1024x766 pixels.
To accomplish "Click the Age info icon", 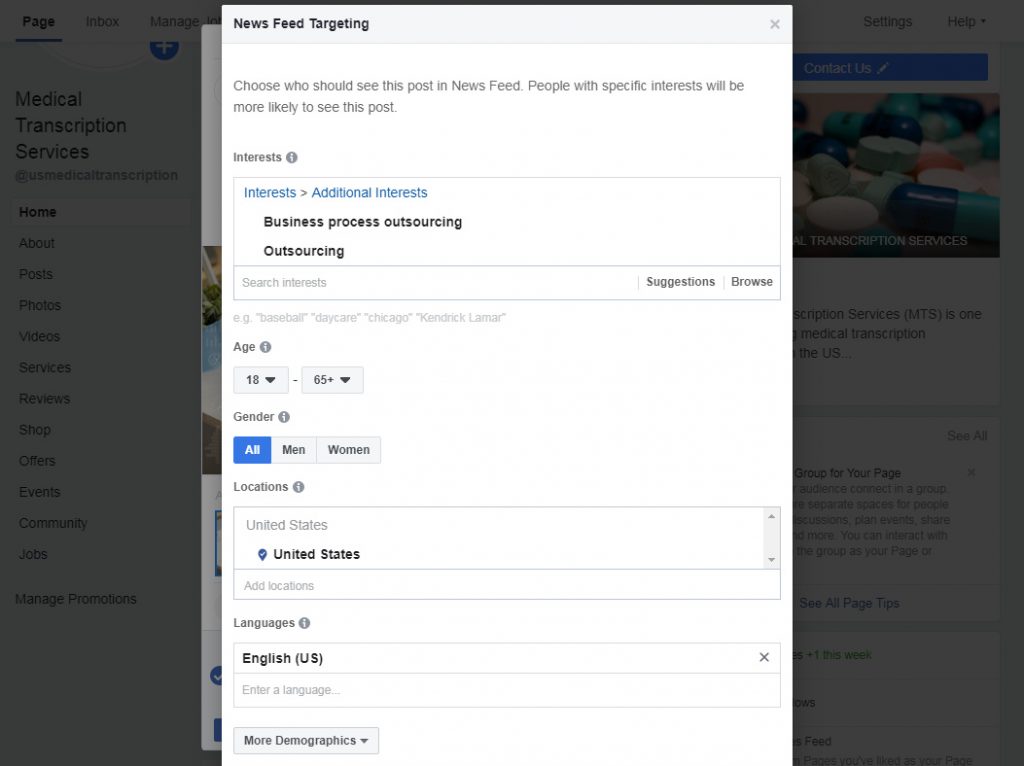I will (265, 347).
